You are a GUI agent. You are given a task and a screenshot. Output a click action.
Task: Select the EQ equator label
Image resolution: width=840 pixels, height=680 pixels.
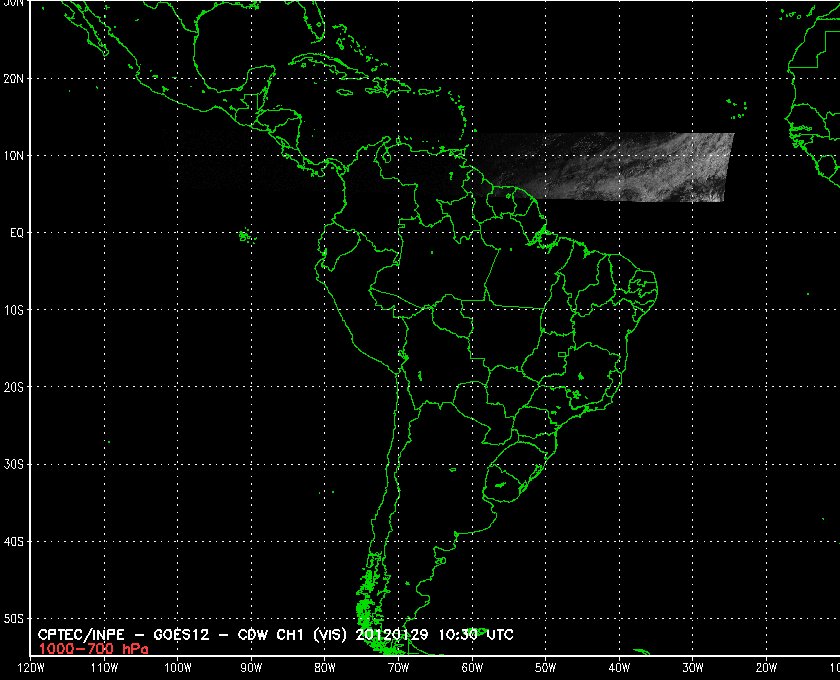(16, 233)
